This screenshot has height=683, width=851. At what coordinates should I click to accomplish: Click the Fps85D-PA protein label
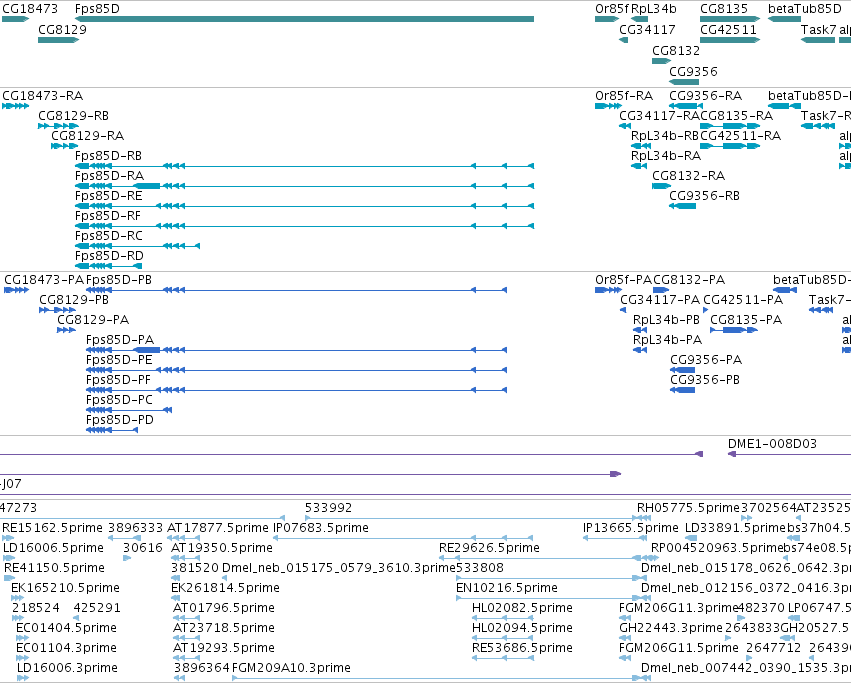tap(120, 340)
